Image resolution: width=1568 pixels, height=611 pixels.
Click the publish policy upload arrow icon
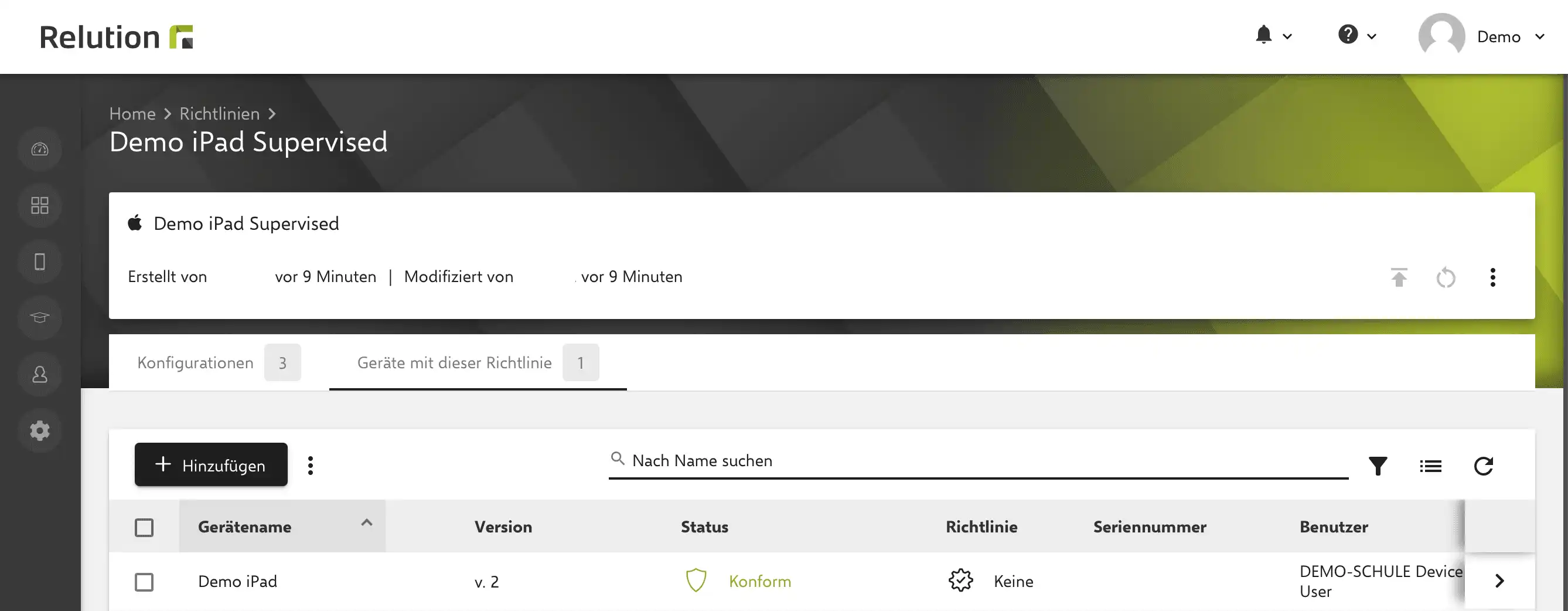click(1399, 277)
